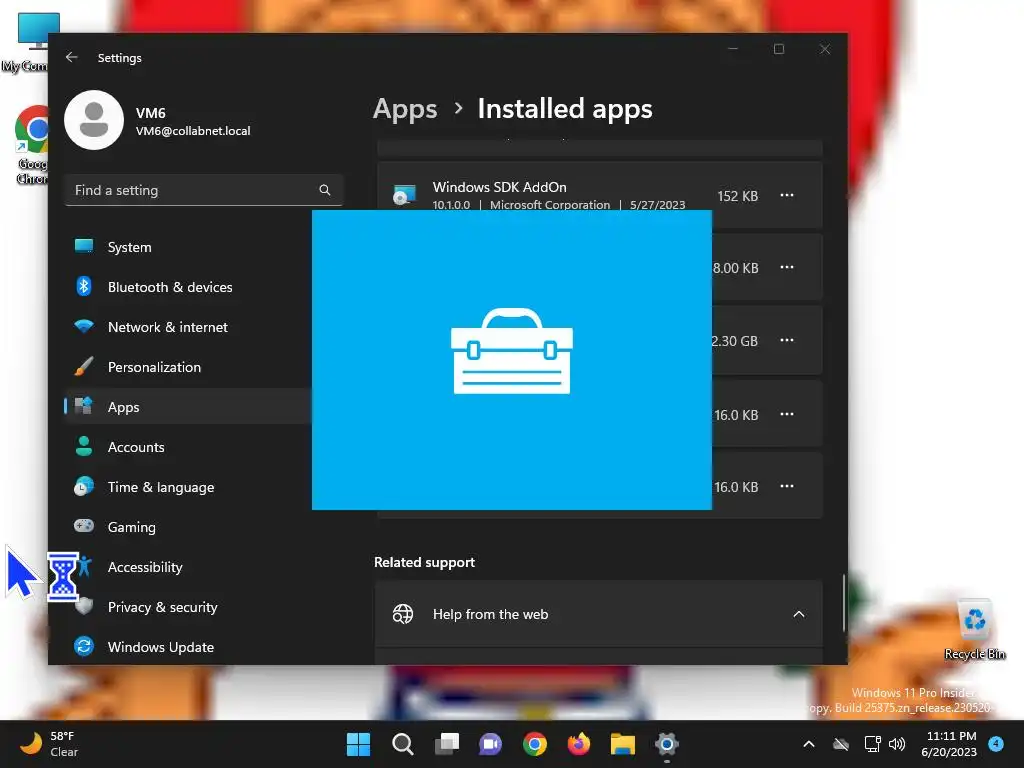Click the System monitor icon in sidebar

84,246
